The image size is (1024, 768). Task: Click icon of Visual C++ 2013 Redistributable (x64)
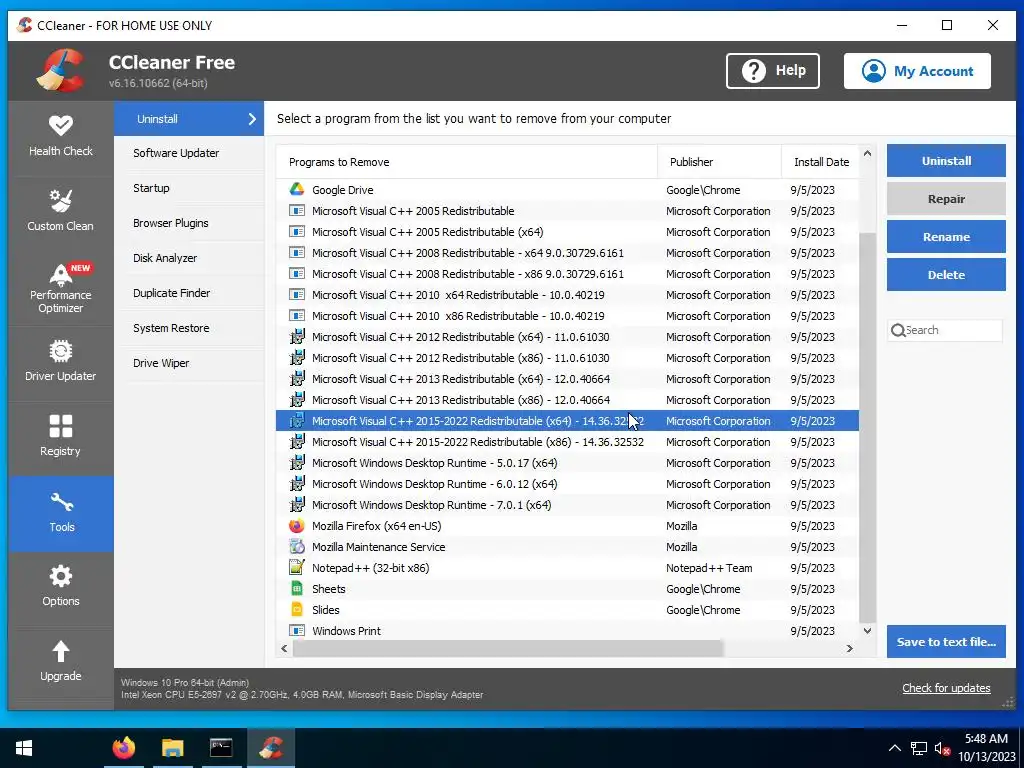click(296, 379)
